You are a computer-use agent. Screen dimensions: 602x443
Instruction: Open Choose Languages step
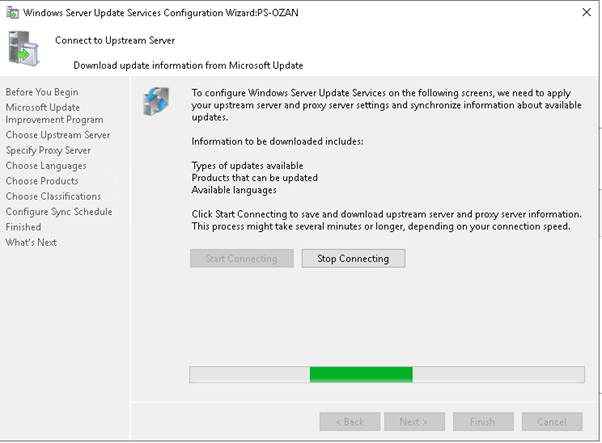click(46, 166)
